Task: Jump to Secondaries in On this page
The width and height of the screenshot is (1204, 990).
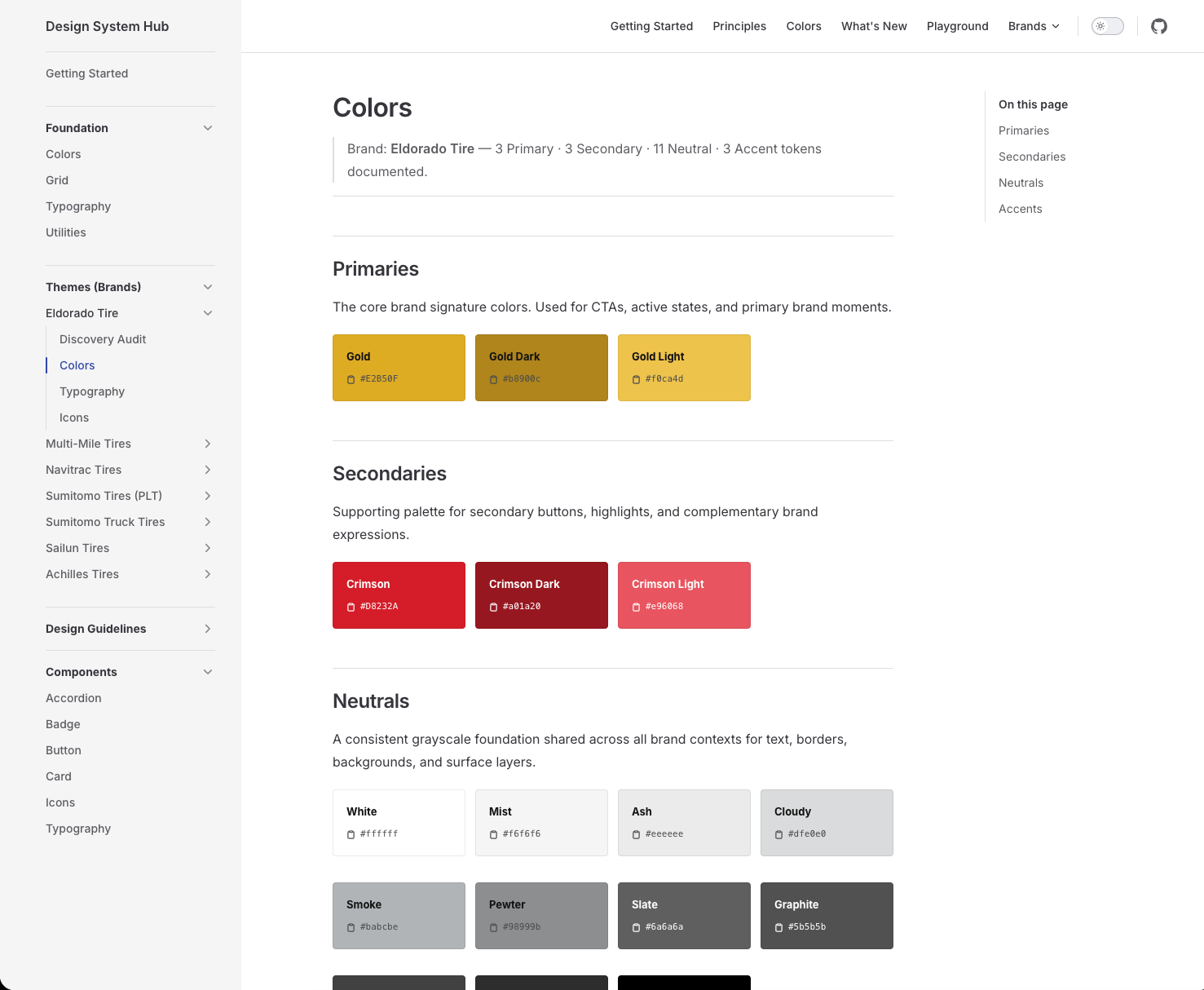Action: click(x=1032, y=157)
